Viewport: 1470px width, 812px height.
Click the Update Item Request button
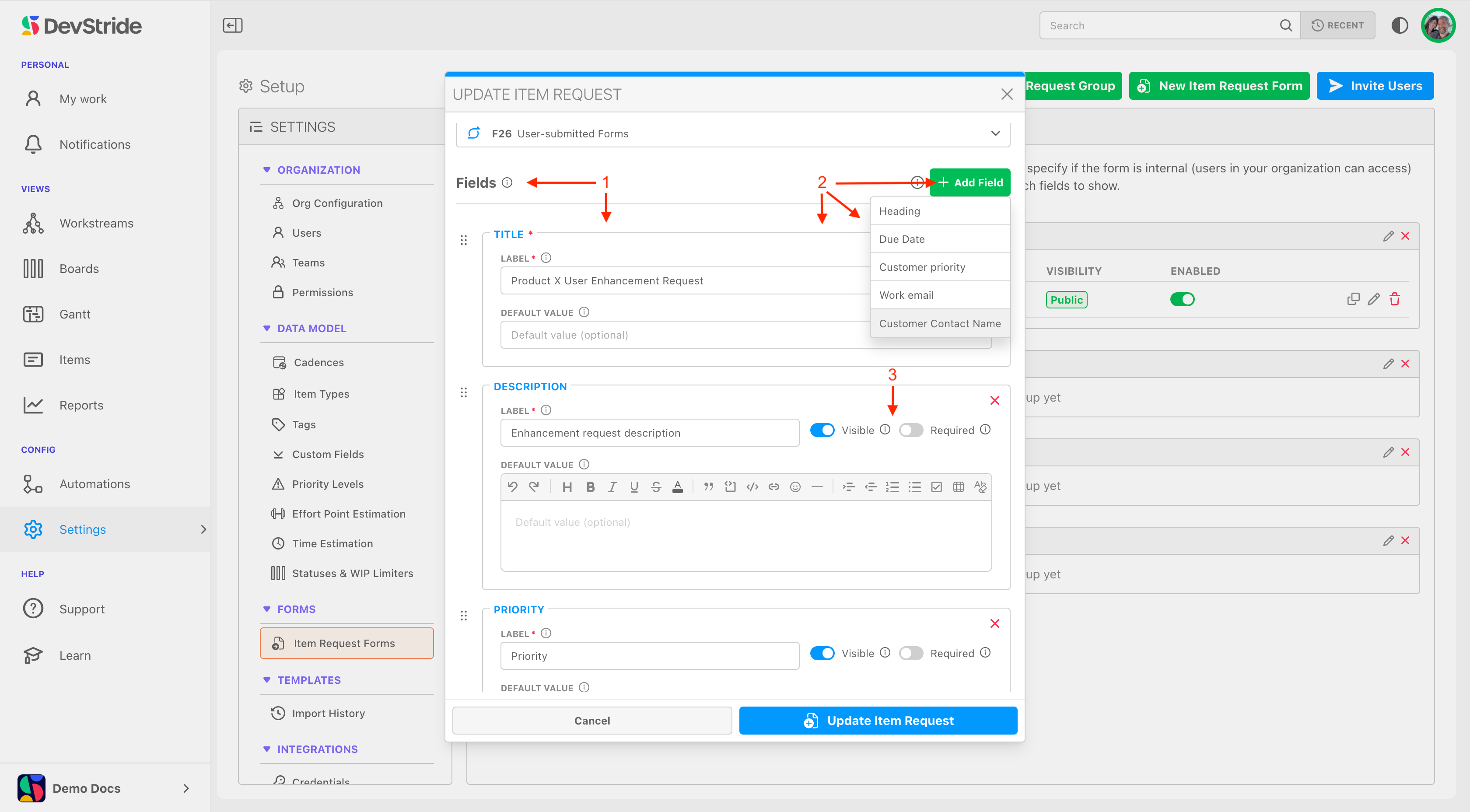click(878, 721)
